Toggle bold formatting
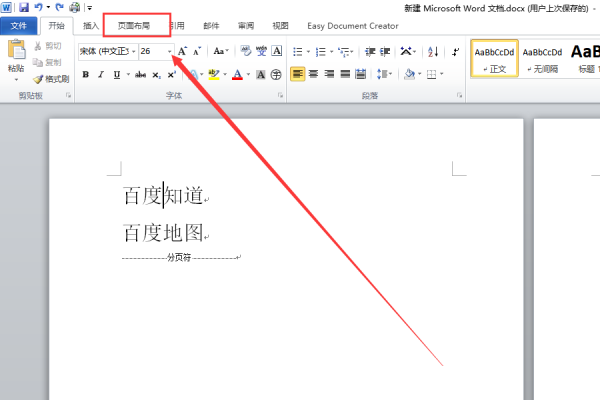 coord(86,74)
